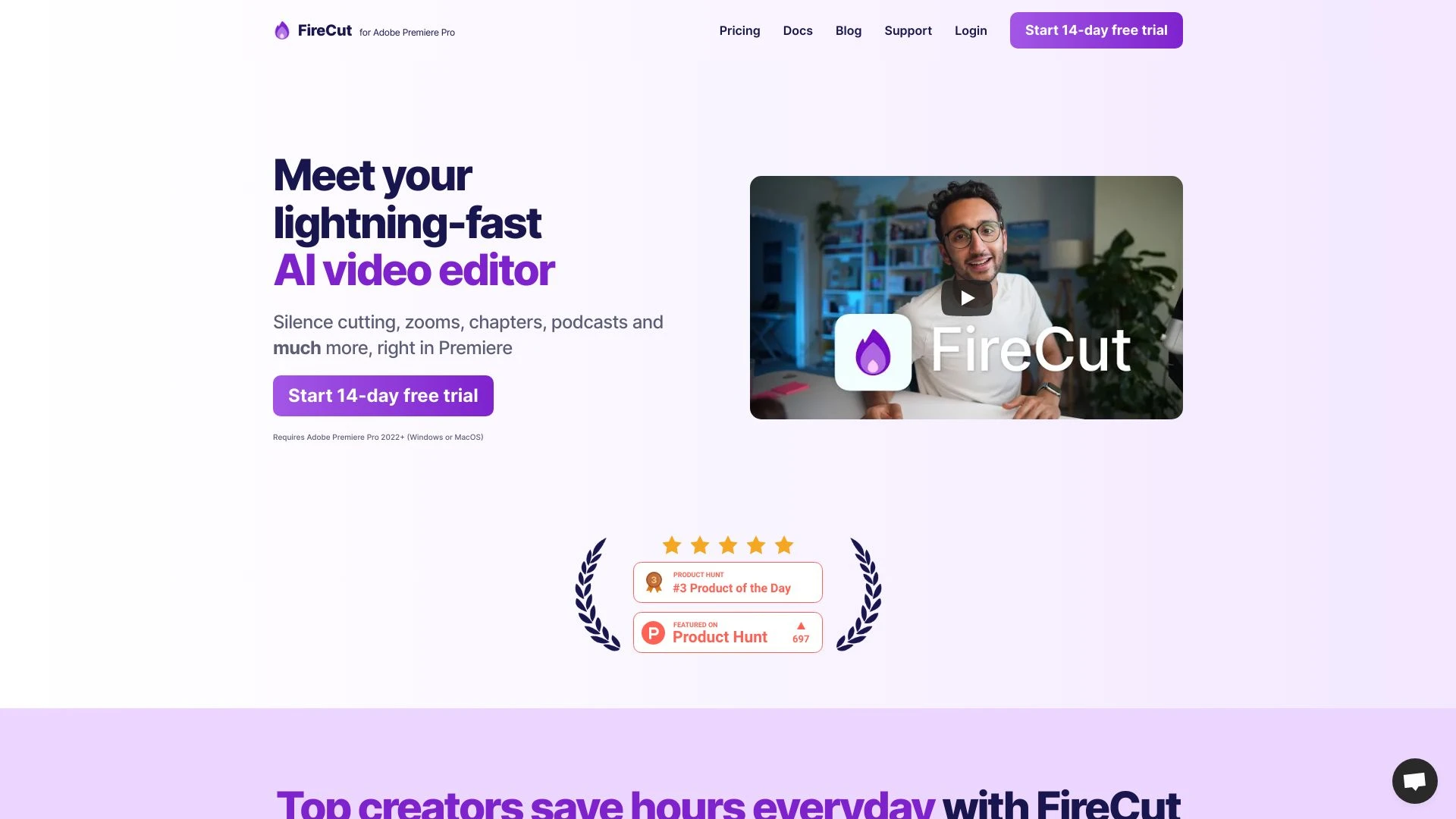The image size is (1456, 819).
Task: Expand the Product Hunt upvote counter
Action: point(800,631)
